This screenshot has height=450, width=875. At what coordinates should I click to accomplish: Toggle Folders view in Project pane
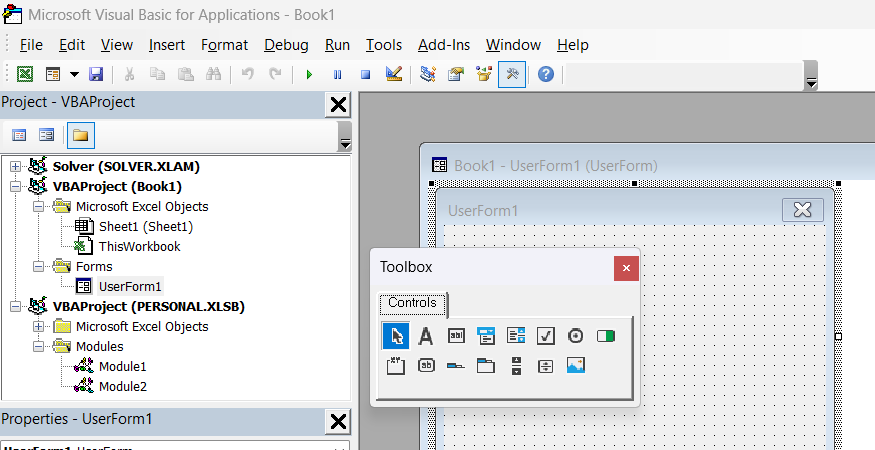(x=80, y=135)
